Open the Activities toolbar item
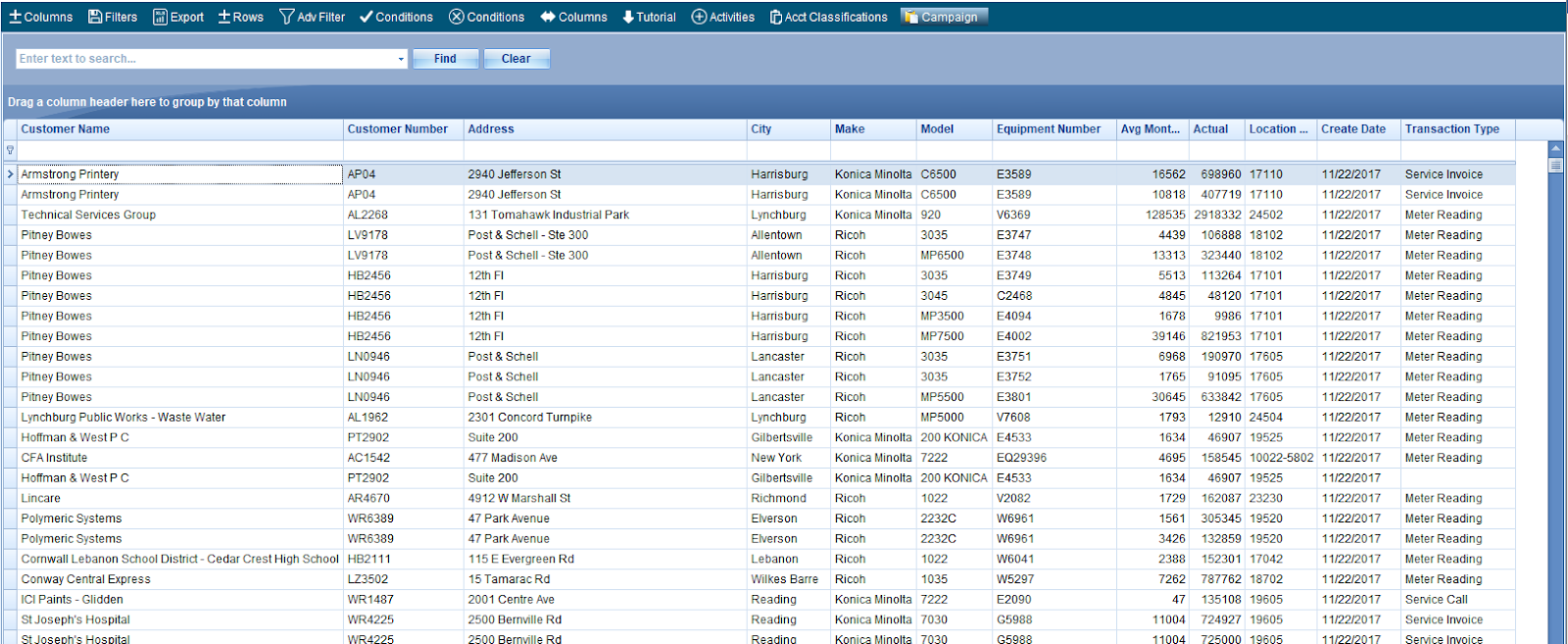1568x644 pixels. 723,17
